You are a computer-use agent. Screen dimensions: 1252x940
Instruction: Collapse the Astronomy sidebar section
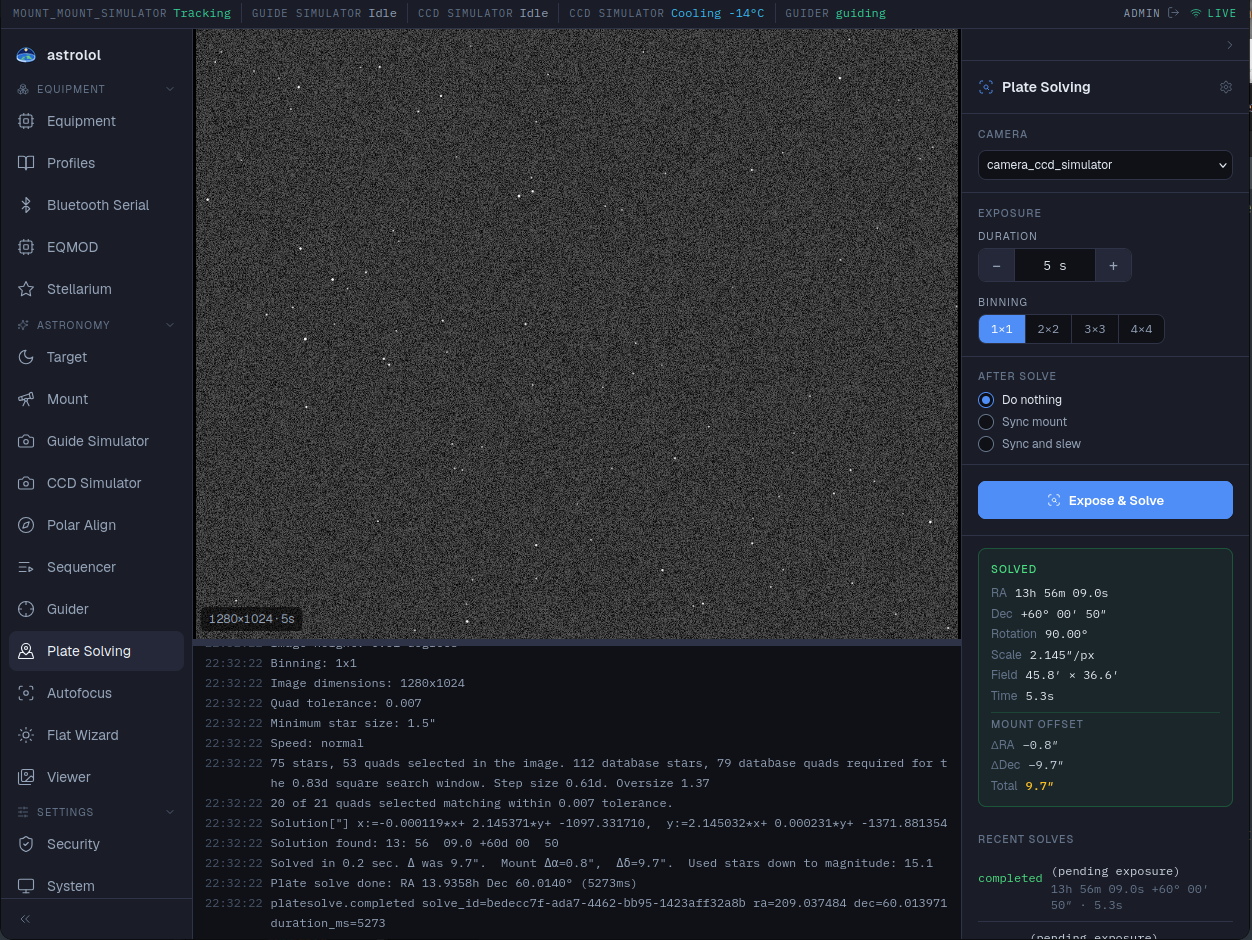tap(170, 325)
